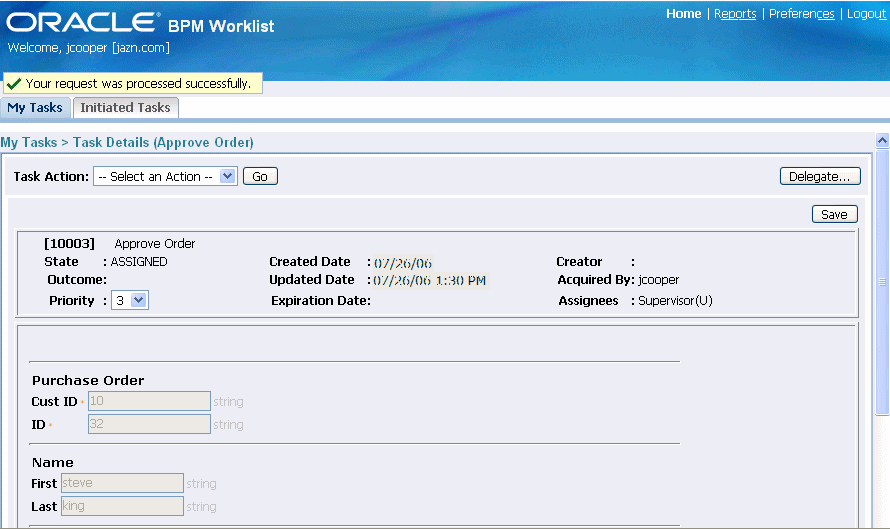The height and width of the screenshot is (529, 890).
Task: Click the task number [10003]
Action: coord(69,243)
